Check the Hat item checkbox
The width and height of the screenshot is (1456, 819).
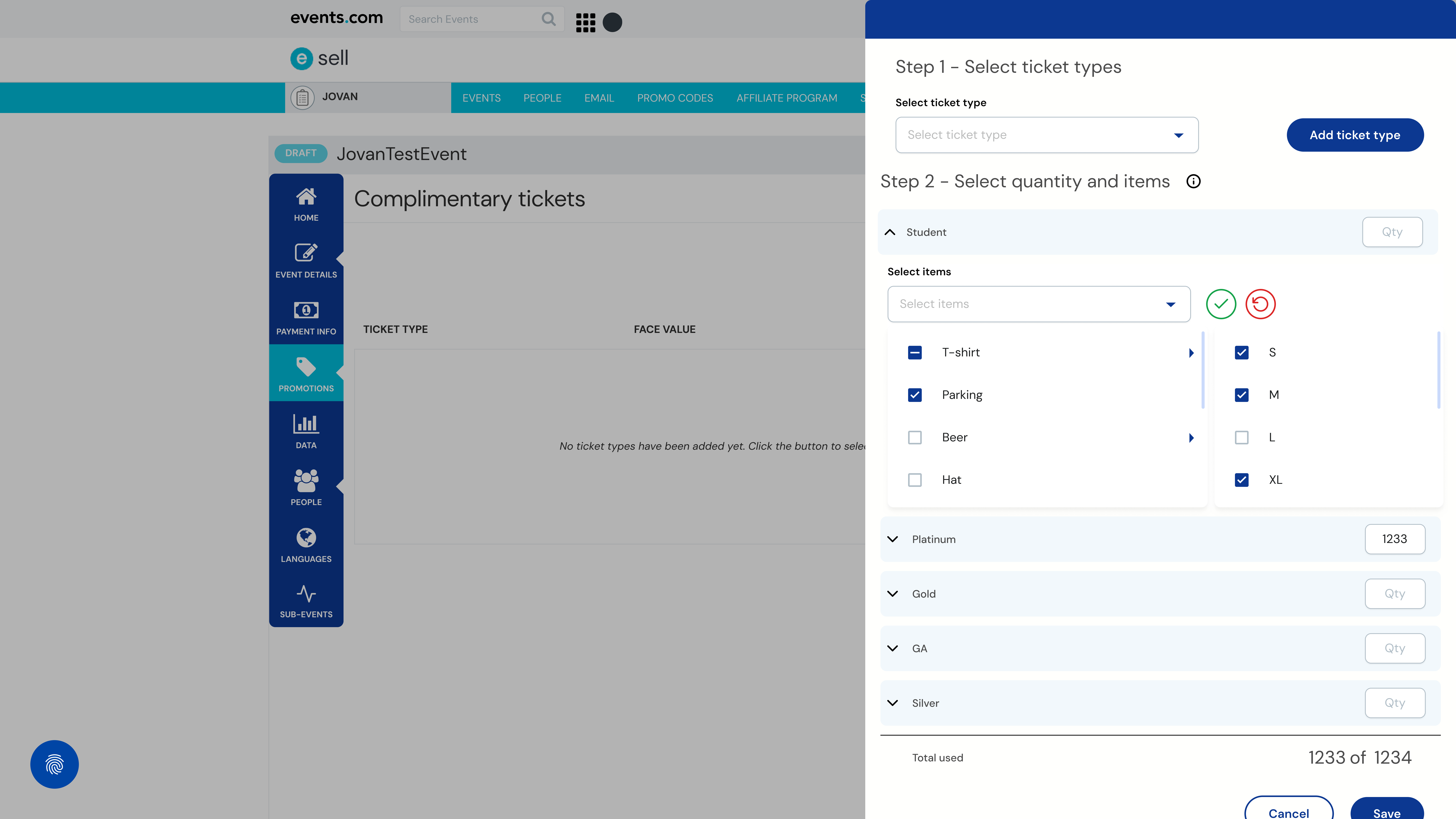pyautogui.click(x=915, y=480)
